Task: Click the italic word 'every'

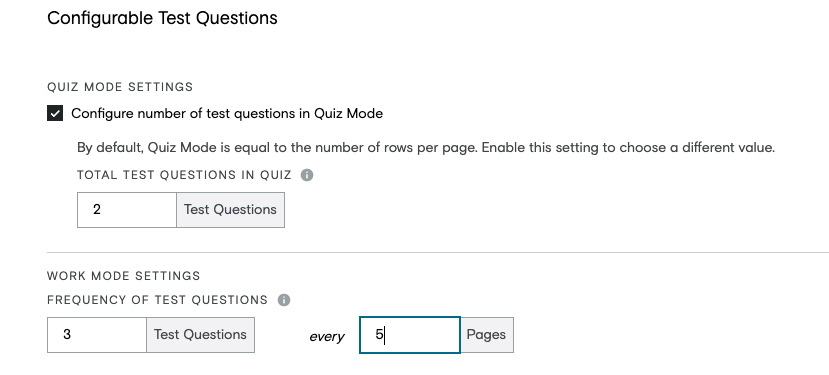Action: (327, 336)
